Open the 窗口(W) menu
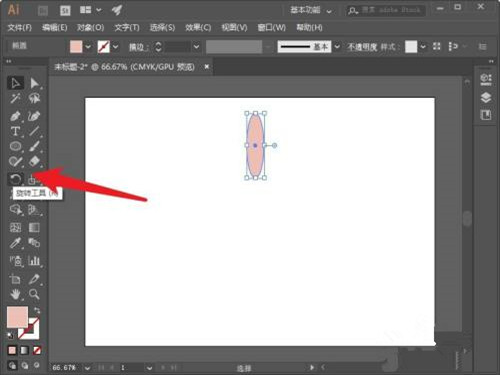 (x=272, y=28)
